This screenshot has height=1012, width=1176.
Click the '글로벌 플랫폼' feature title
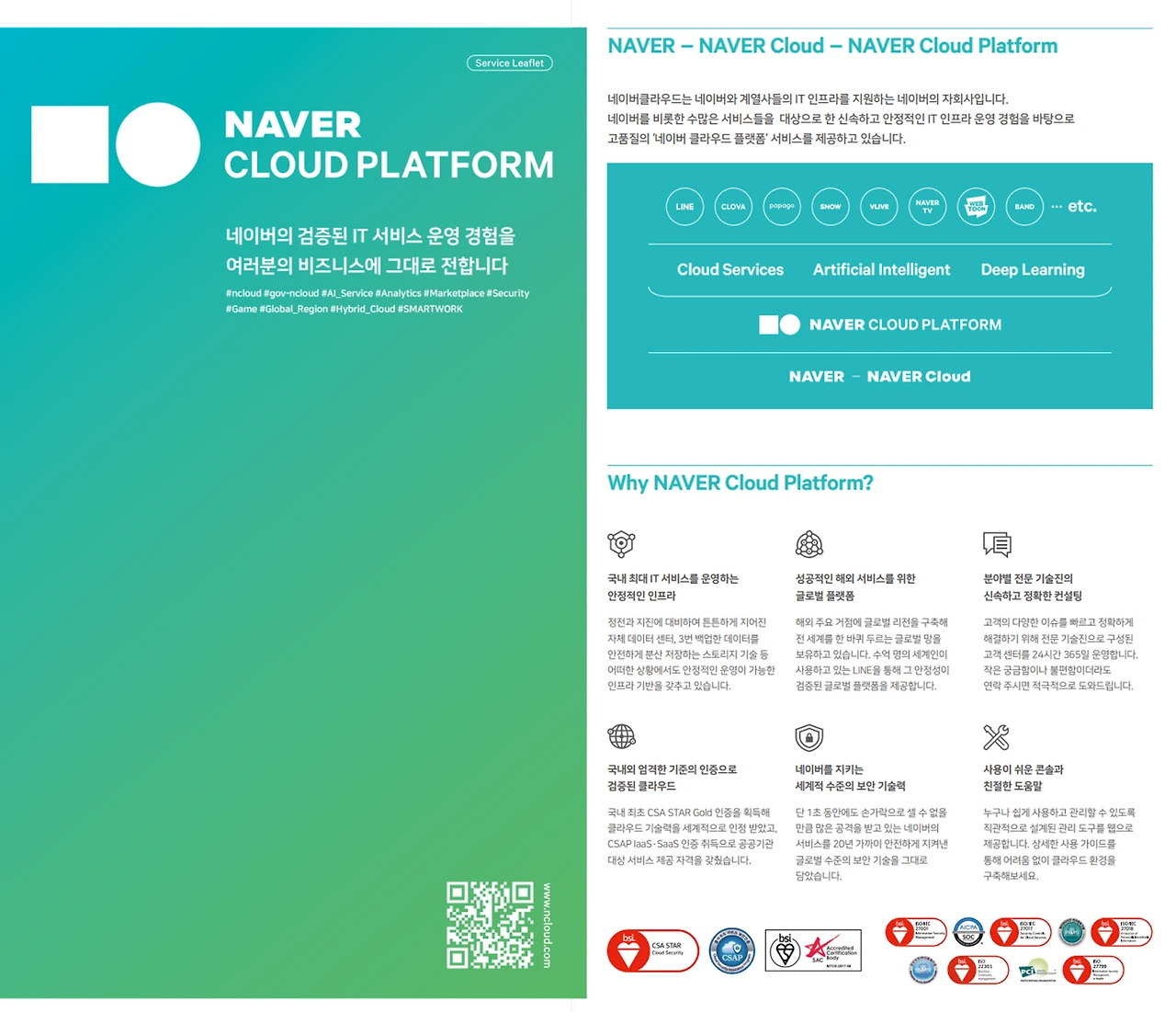pyautogui.click(x=825, y=596)
